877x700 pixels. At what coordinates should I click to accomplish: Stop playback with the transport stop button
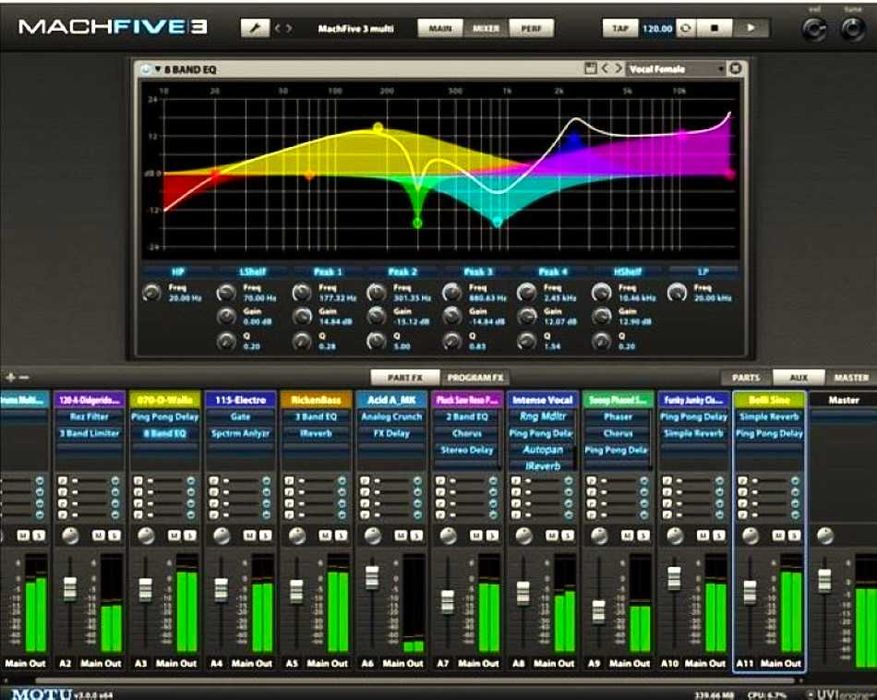coord(714,28)
